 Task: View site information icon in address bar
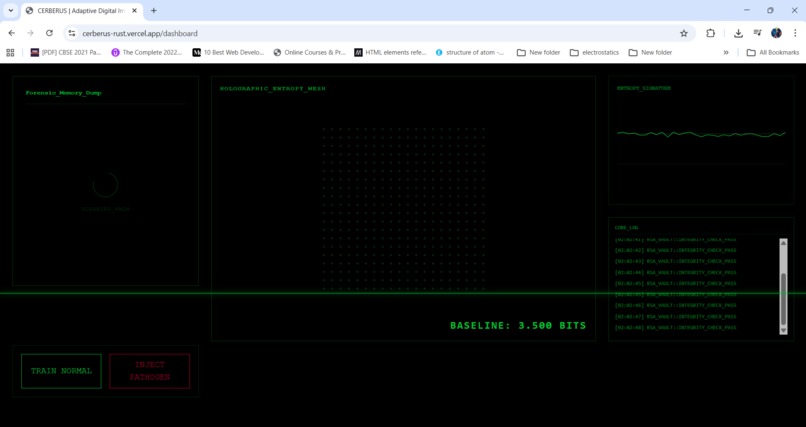point(72,33)
